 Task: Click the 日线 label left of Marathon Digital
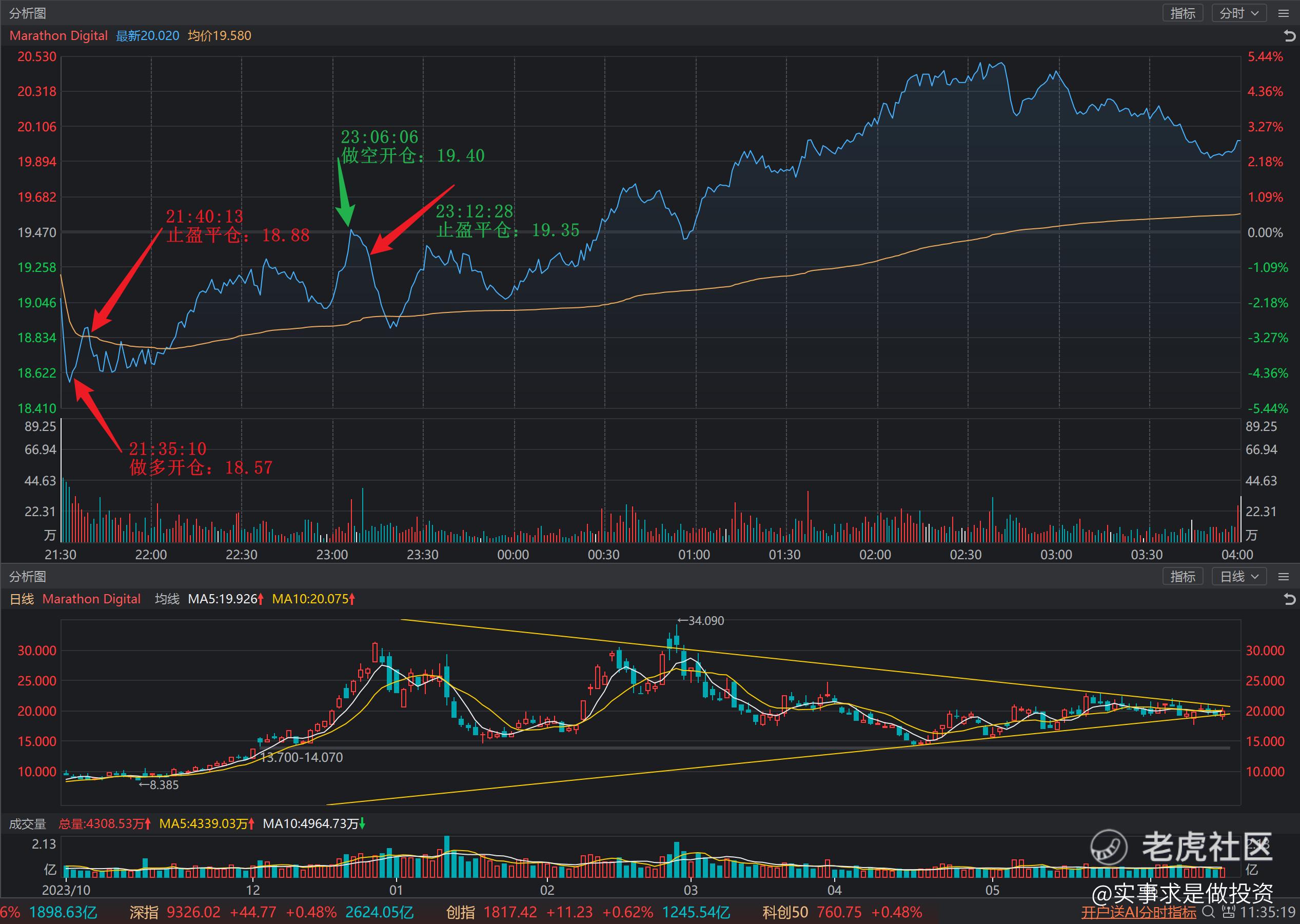(x=22, y=599)
